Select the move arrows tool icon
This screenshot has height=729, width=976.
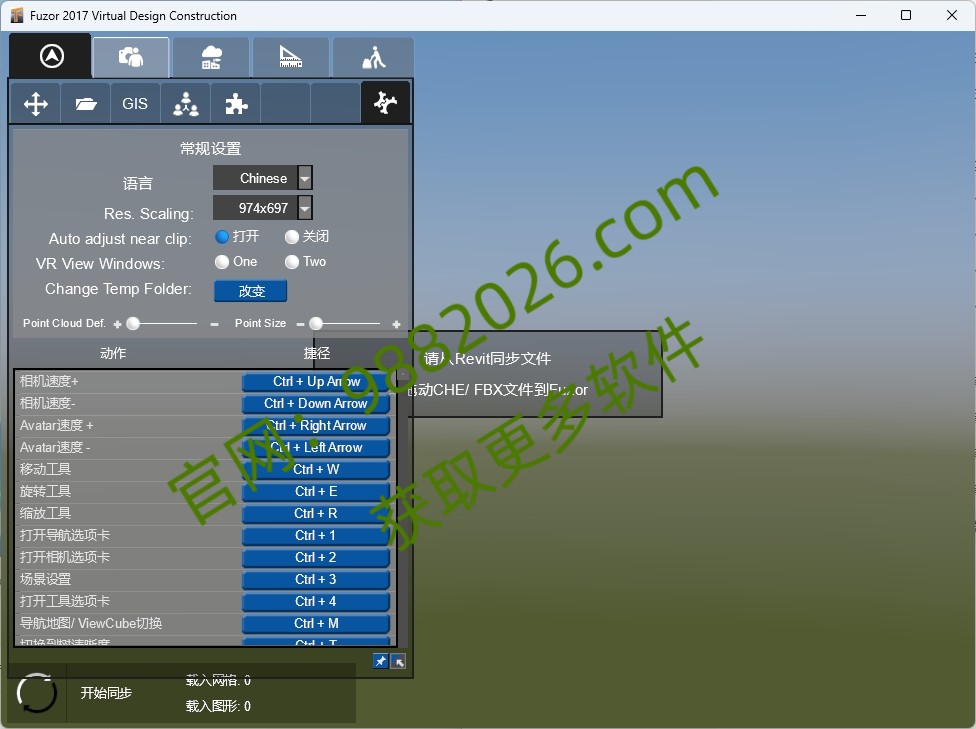pos(35,103)
